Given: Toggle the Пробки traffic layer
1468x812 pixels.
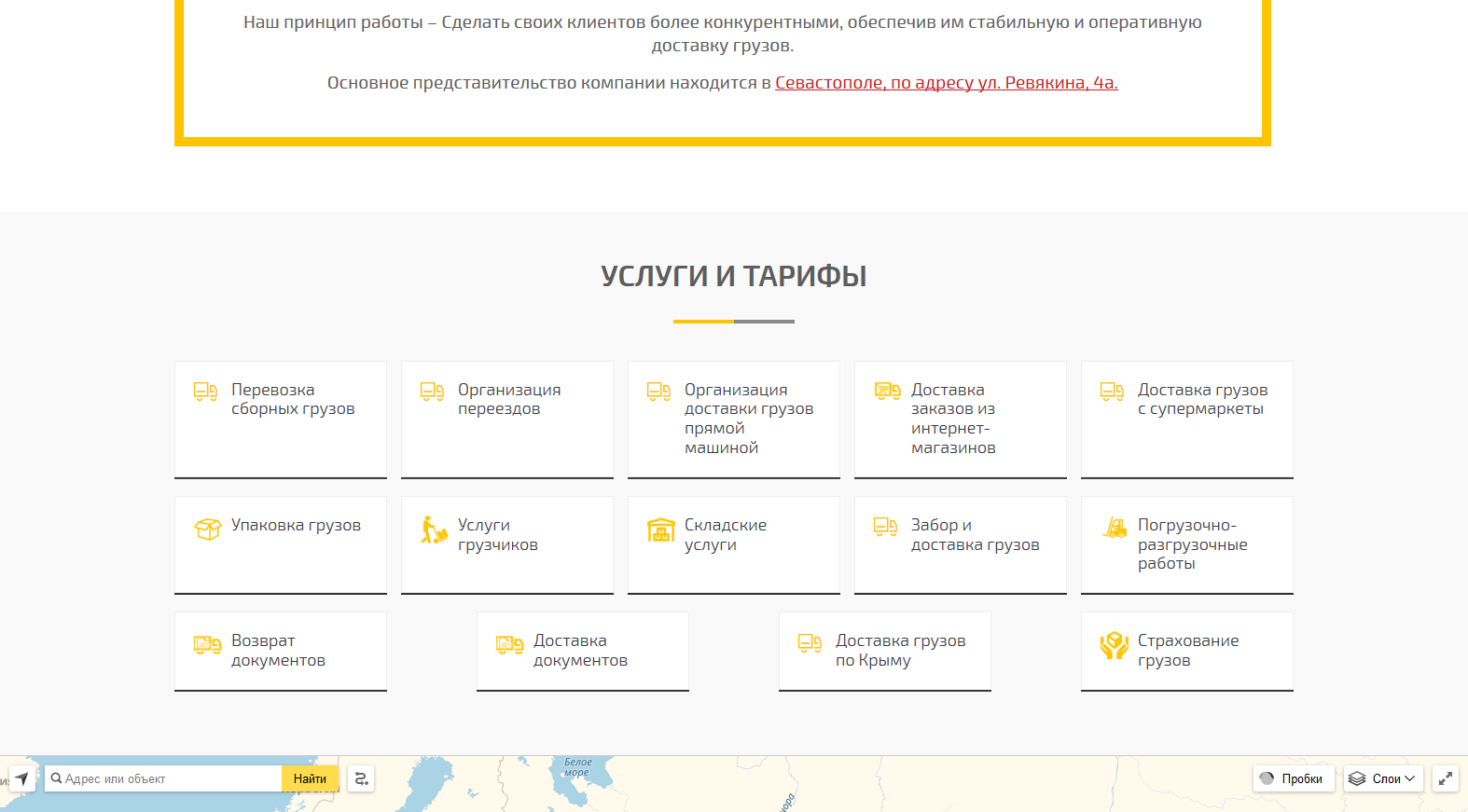Looking at the screenshot, I should pyautogui.click(x=1294, y=778).
